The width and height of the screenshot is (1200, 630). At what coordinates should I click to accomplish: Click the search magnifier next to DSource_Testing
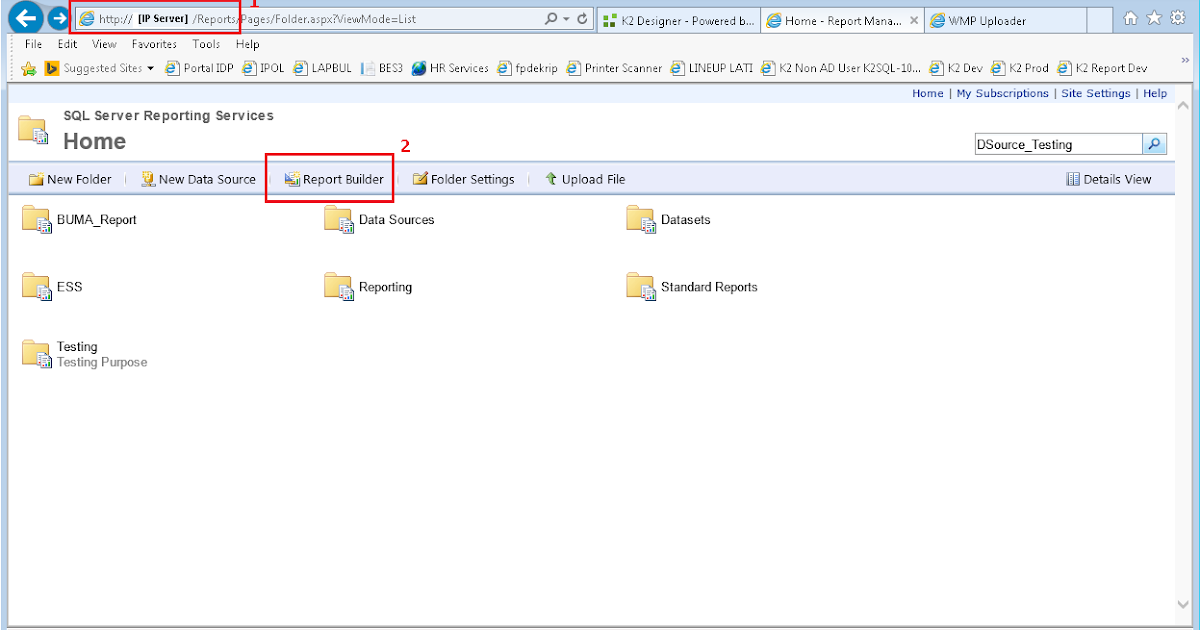[x=1154, y=143]
